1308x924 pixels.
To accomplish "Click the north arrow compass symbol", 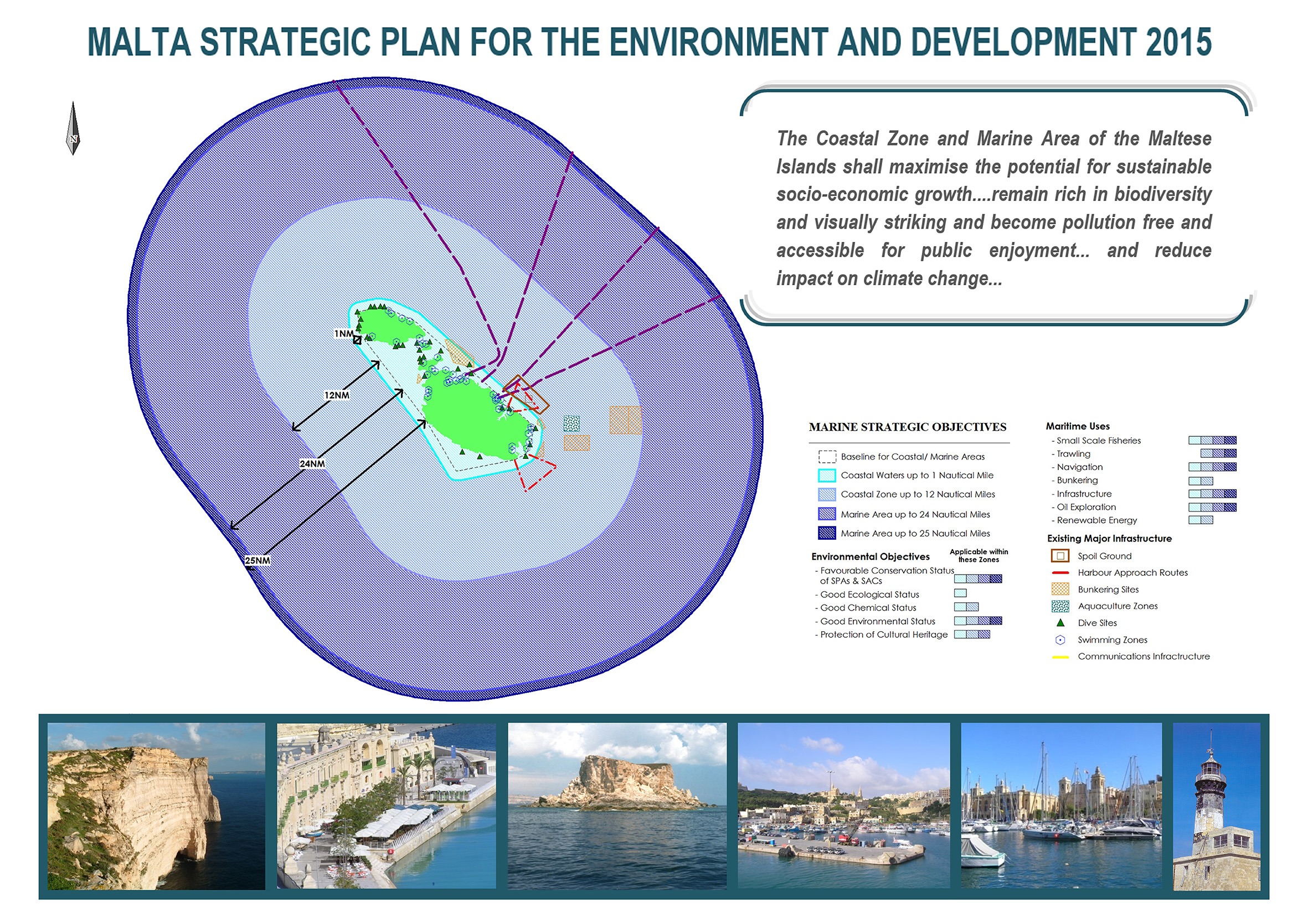I will click(x=73, y=128).
